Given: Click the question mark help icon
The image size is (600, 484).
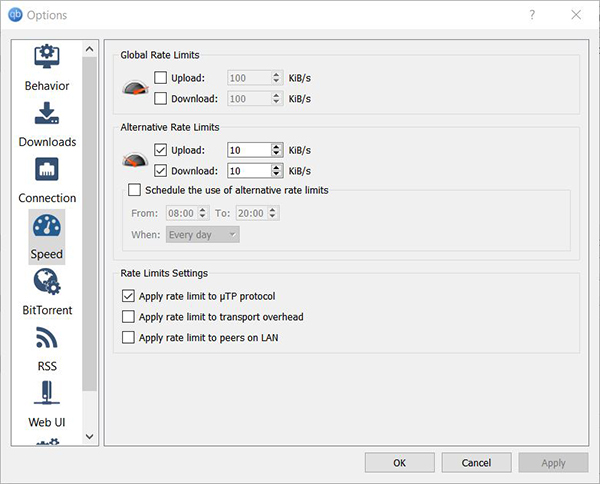Looking at the screenshot, I should pos(532,15).
